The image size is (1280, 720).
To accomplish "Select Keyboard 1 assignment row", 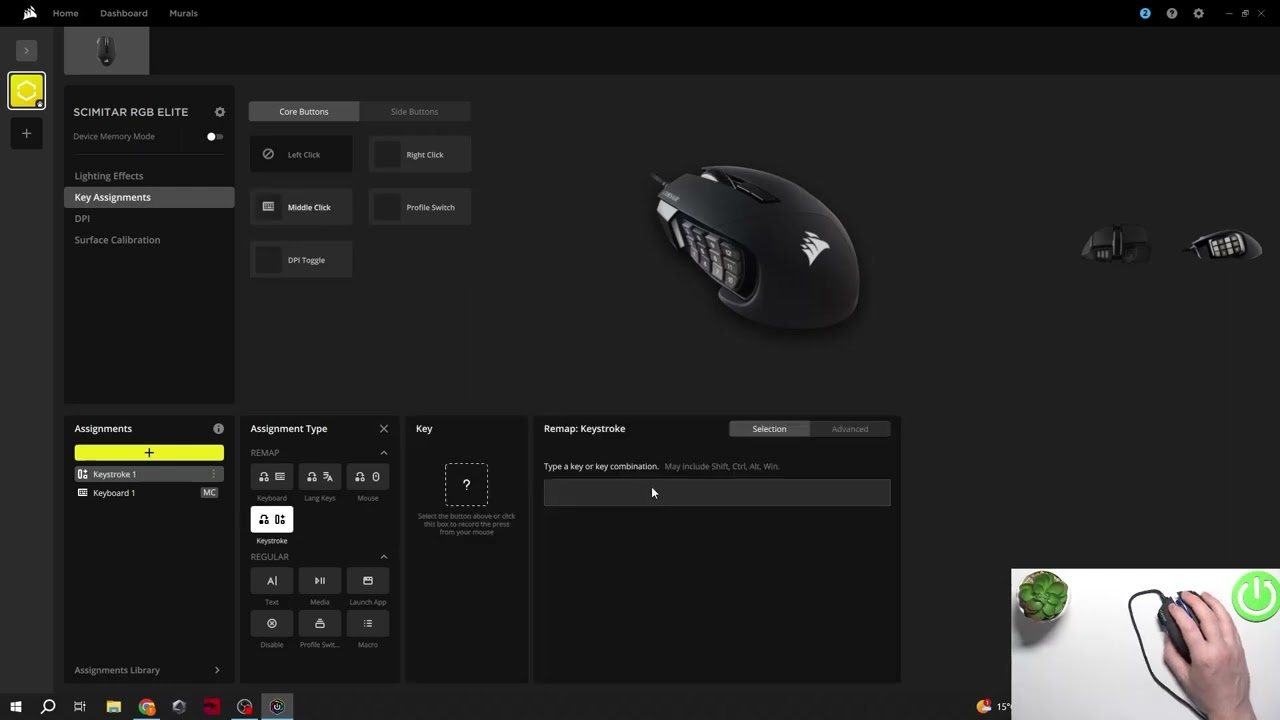I will coord(149,493).
